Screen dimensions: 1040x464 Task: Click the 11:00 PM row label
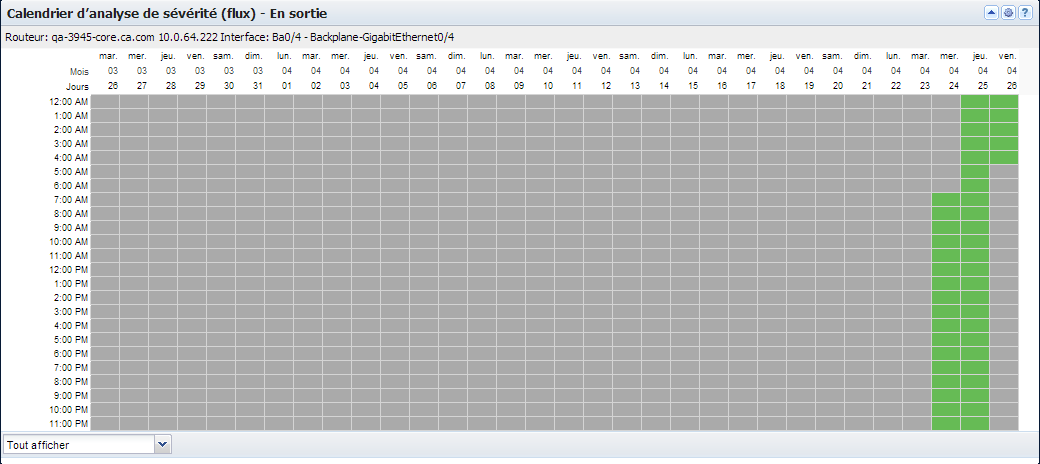coord(68,423)
